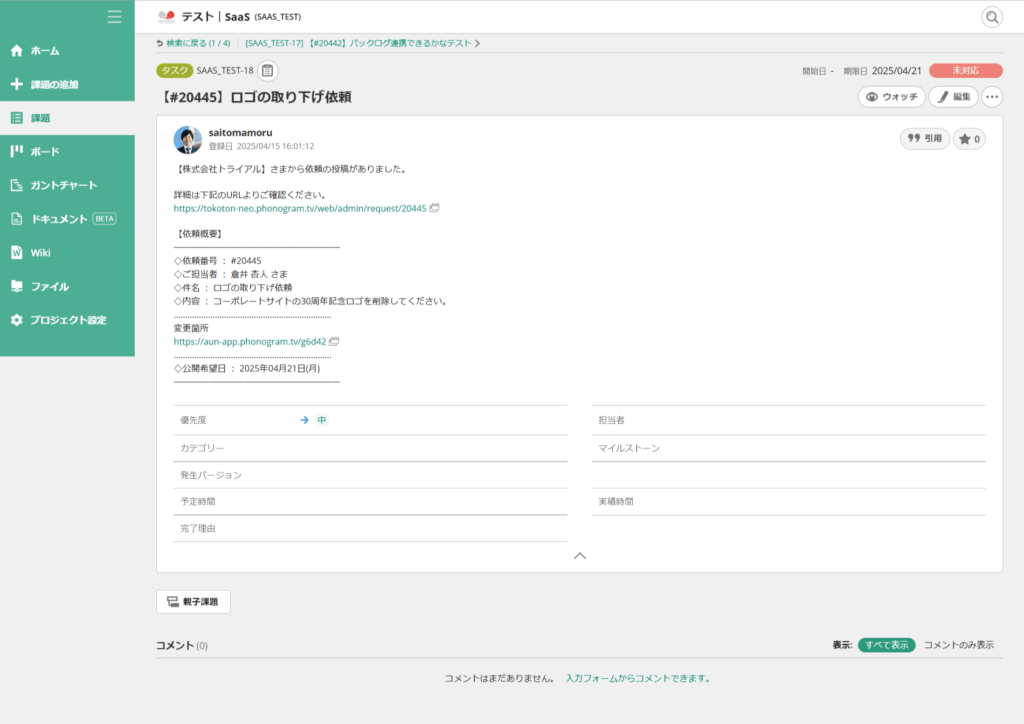Click 入力フォームからコメントできます link
The width and height of the screenshot is (1024, 724).
(x=637, y=678)
